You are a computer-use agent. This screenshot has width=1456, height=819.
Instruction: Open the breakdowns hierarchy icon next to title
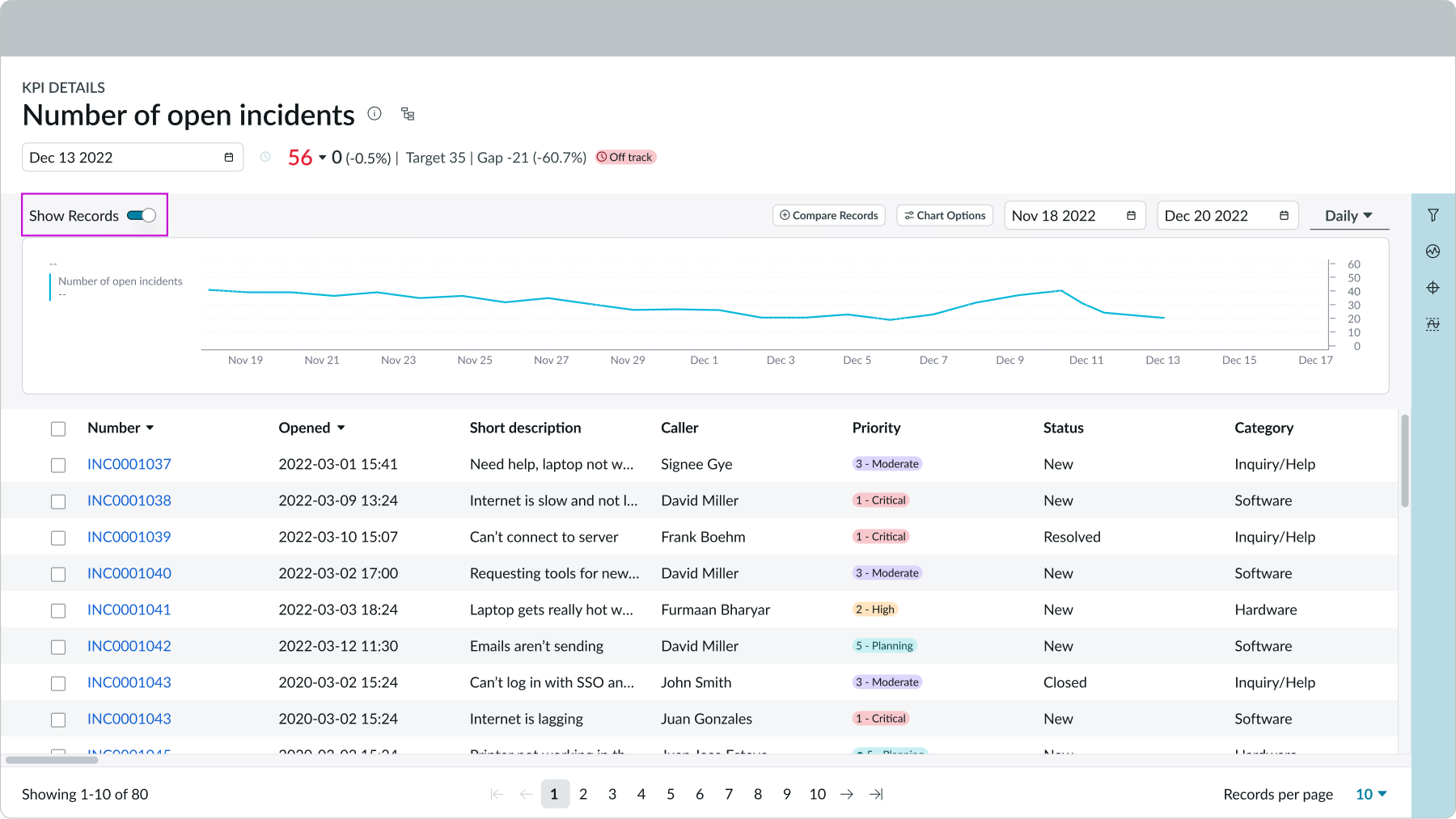[408, 114]
